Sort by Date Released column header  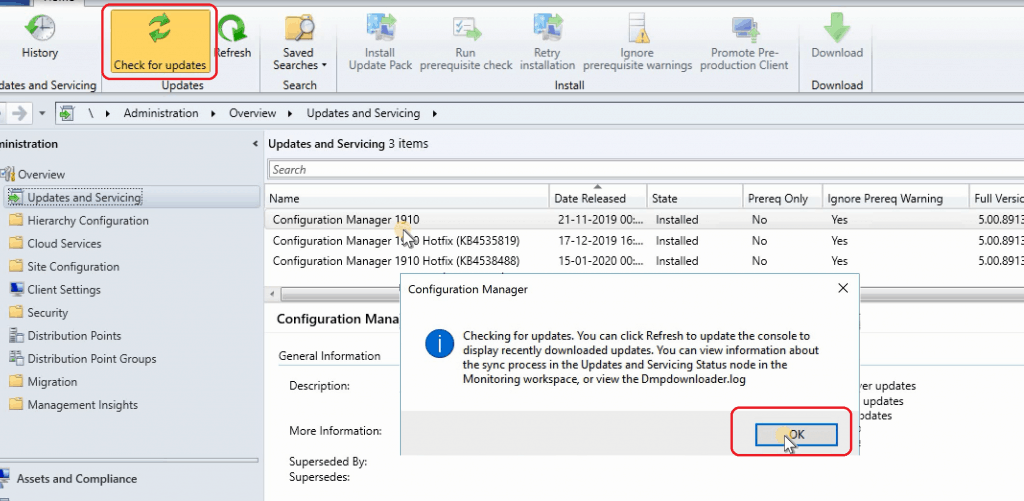pyautogui.click(x=598, y=199)
